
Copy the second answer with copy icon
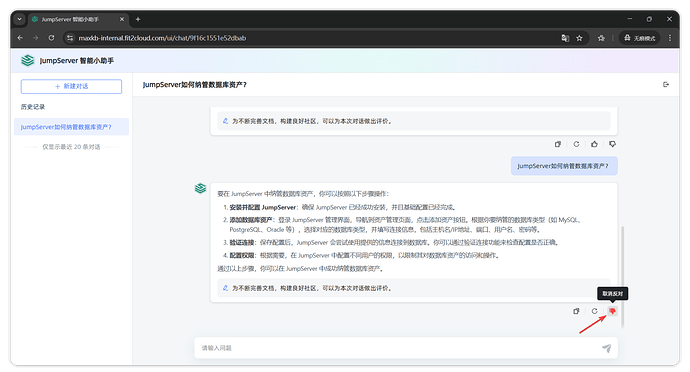pos(576,311)
